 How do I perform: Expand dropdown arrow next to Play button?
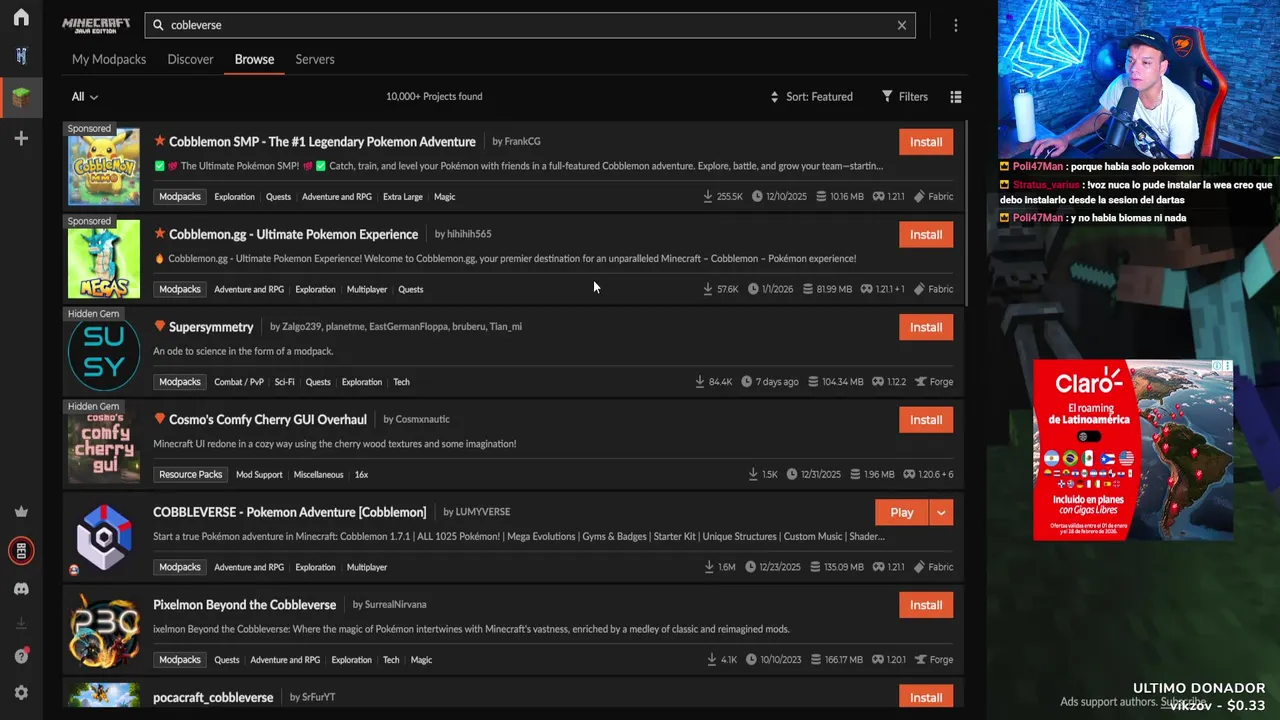tap(941, 512)
